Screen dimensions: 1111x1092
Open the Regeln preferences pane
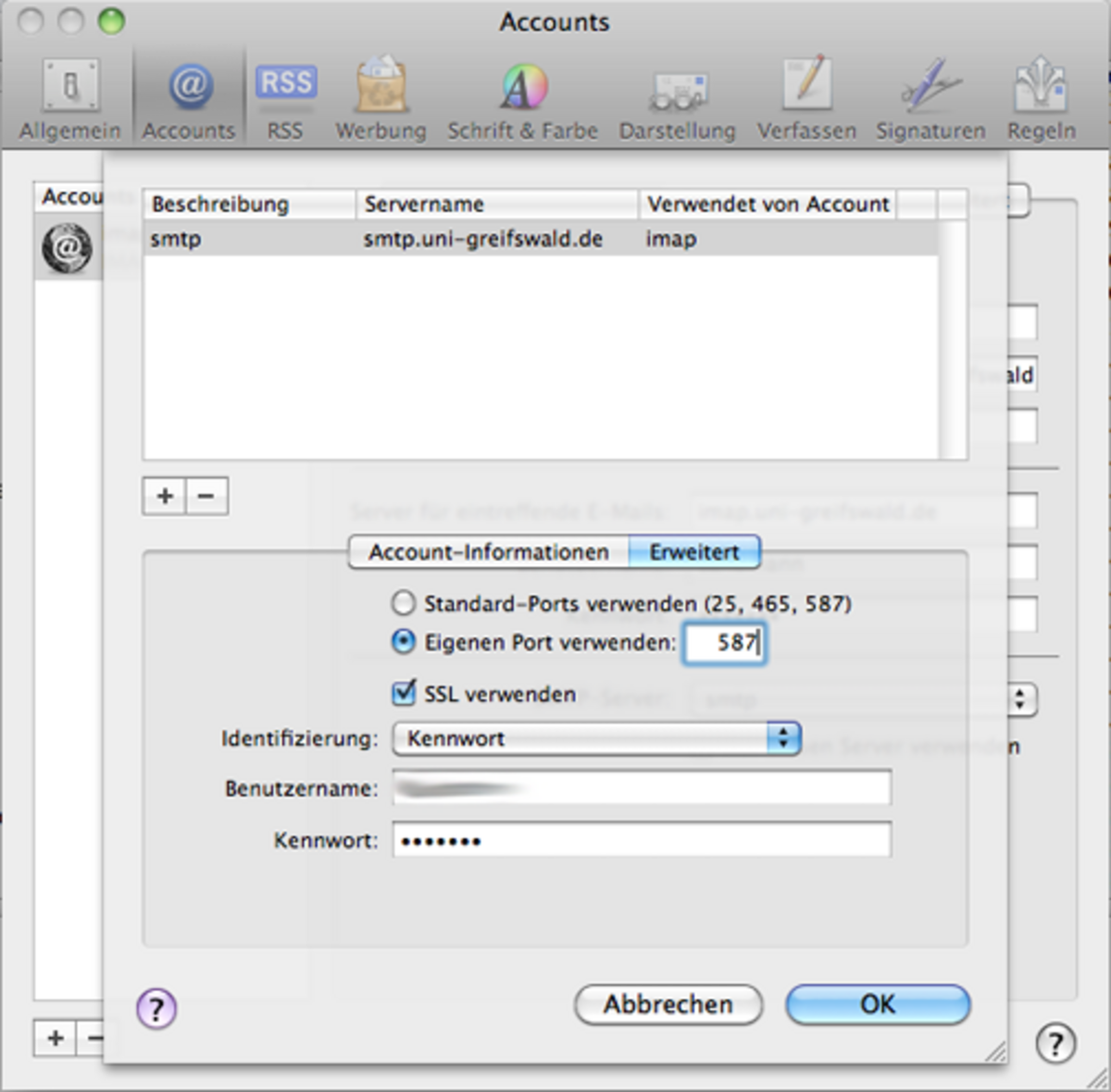1042,99
